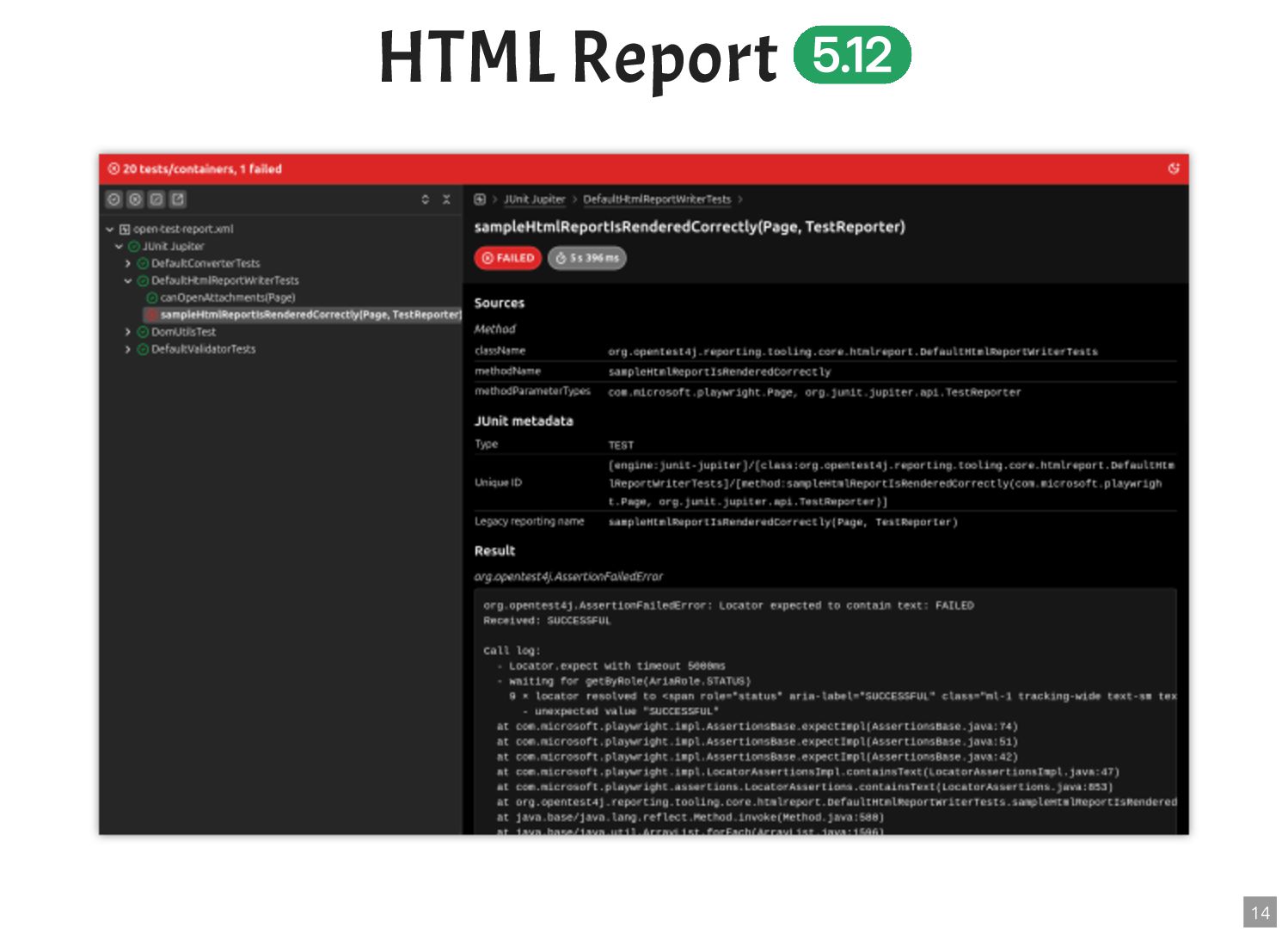Click the Result section heading
Screen dimensions: 1288x939
coord(494,551)
